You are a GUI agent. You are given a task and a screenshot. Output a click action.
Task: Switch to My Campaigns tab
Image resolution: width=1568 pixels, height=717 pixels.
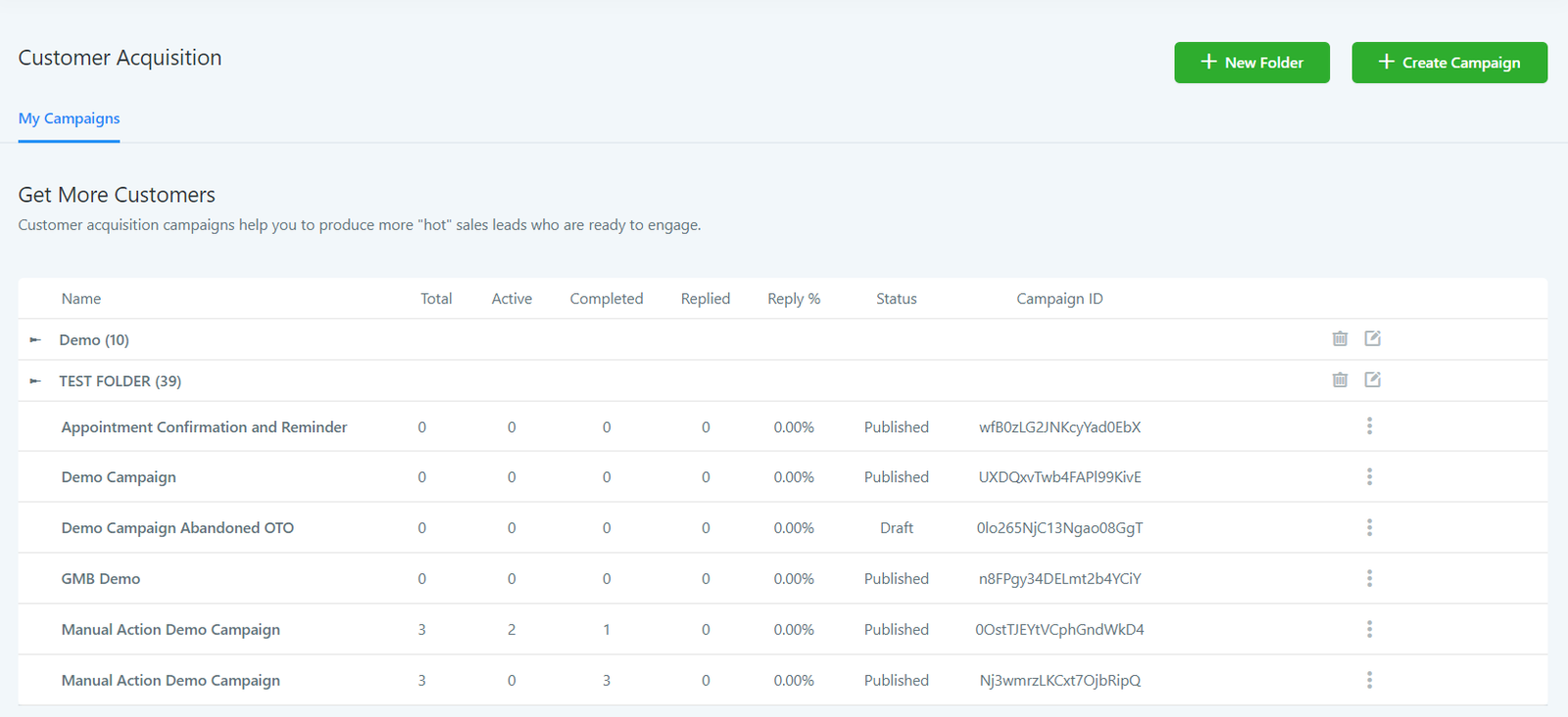69,119
